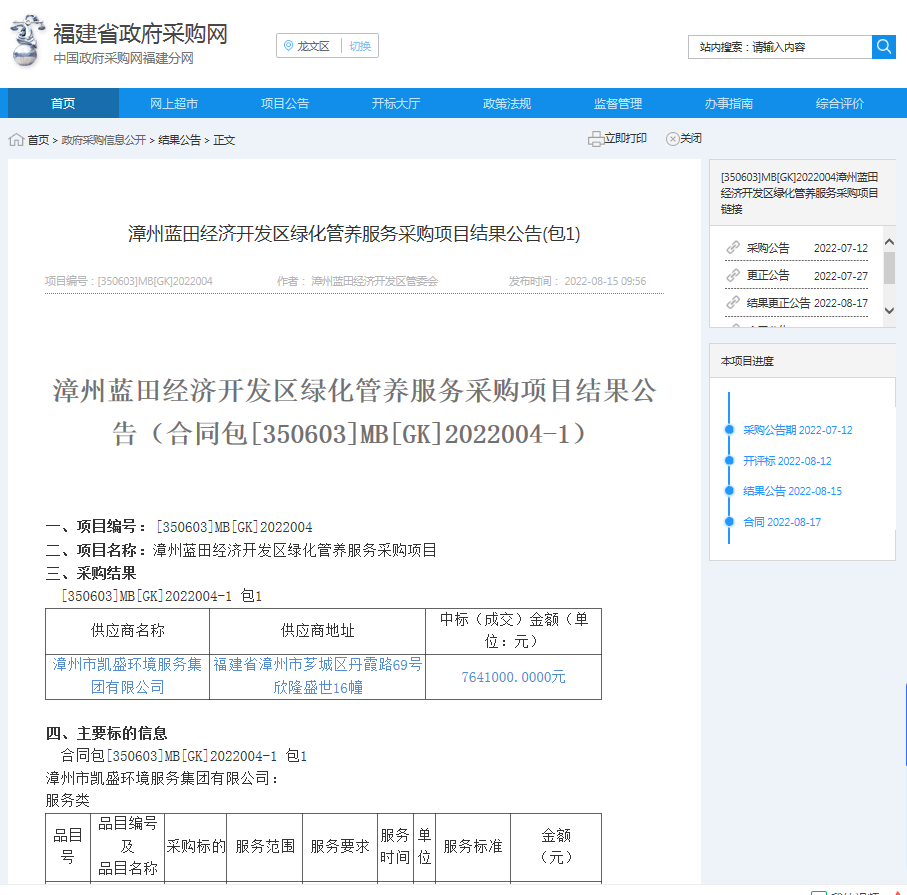907x895 pixels.
Task: Click the bid amount 7641000.0000元
Action: 513,677
